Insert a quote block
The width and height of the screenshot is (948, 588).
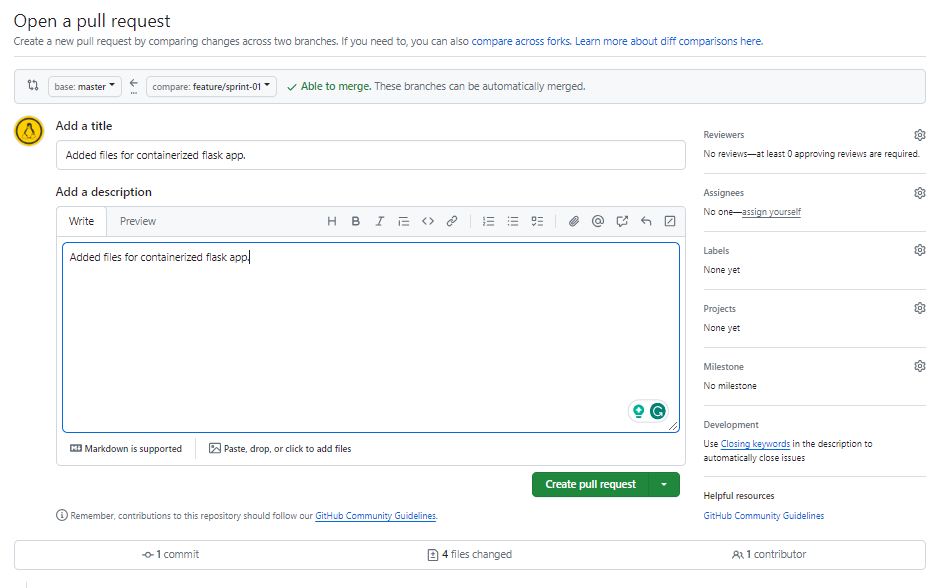[404, 221]
